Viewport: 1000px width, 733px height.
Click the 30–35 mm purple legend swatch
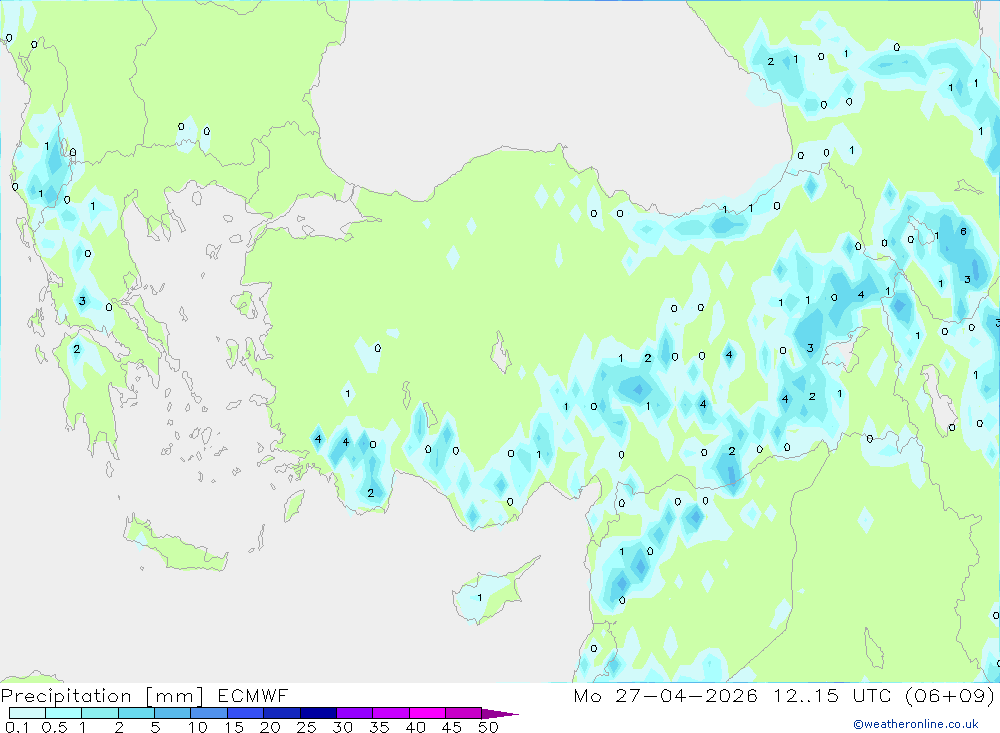click(355, 713)
